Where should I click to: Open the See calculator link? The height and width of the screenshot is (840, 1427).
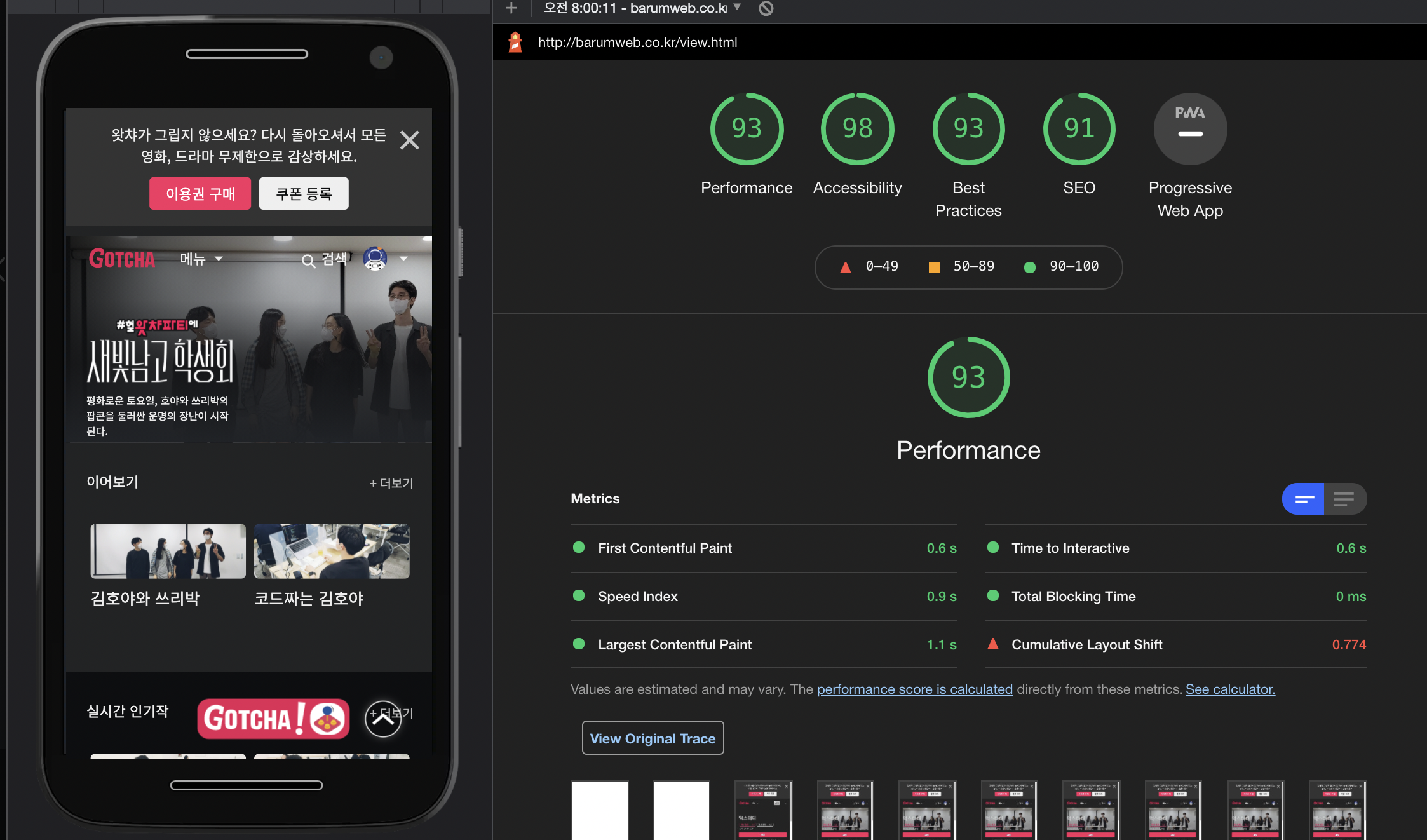pyautogui.click(x=1230, y=689)
